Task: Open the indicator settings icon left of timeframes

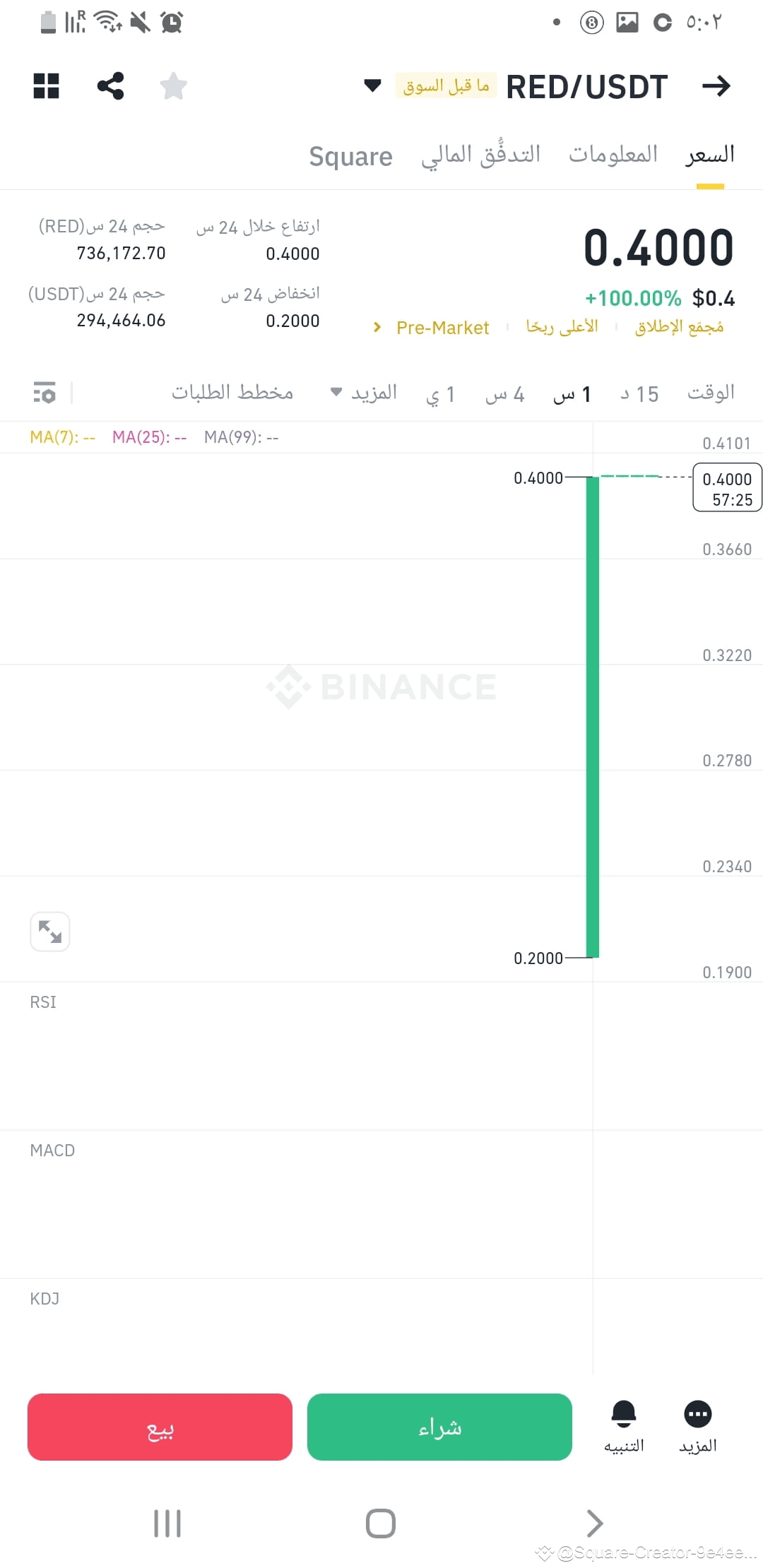Action: click(x=44, y=393)
